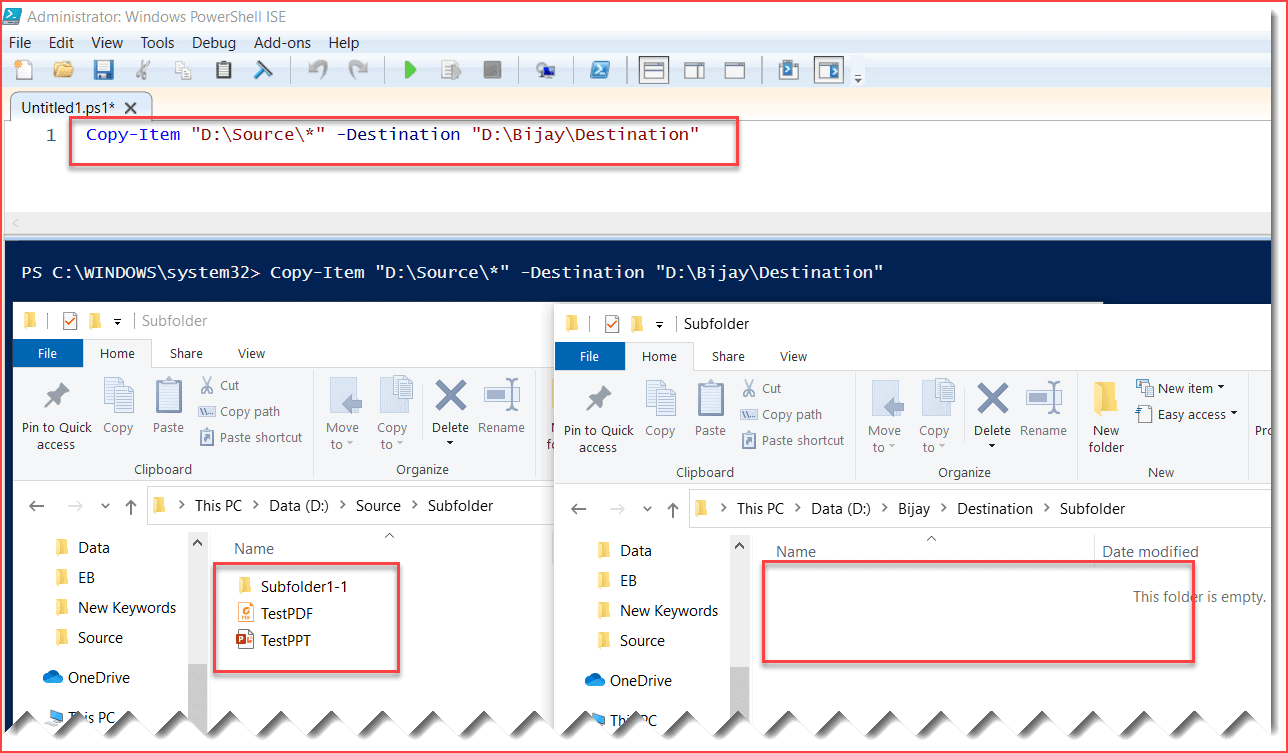Click the scissors Cut icon in ISE toolbar

tap(143, 69)
